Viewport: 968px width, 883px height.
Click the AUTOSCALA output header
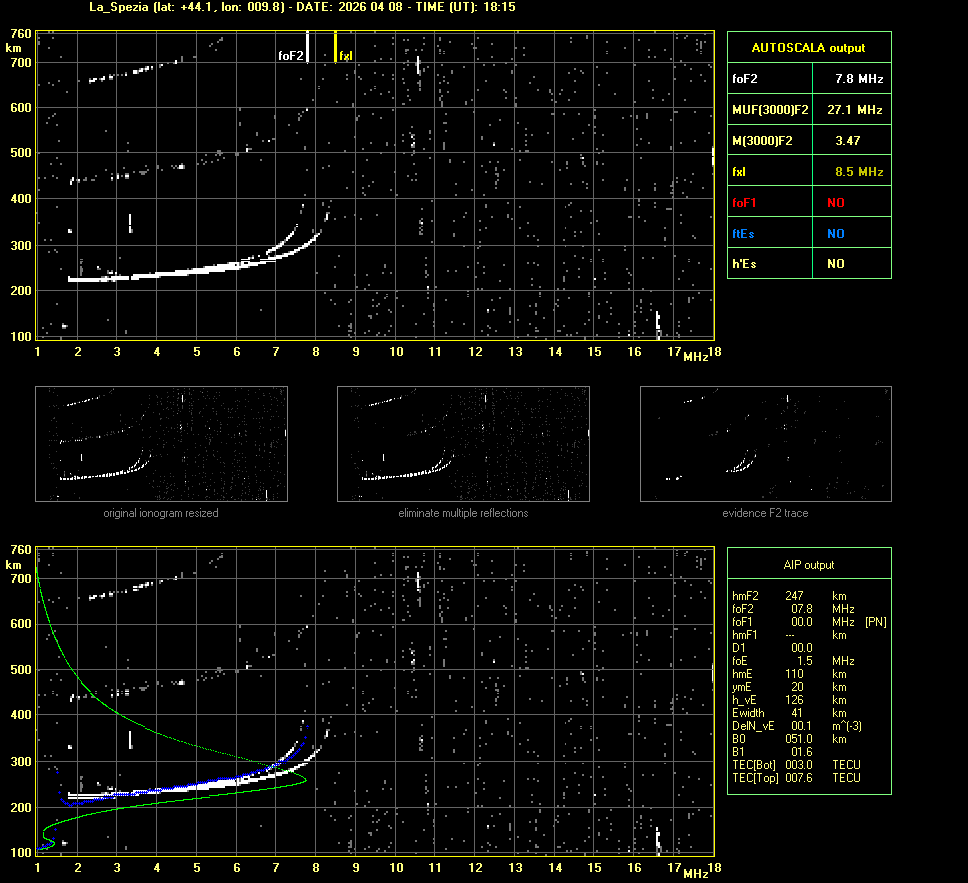(808, 47)
